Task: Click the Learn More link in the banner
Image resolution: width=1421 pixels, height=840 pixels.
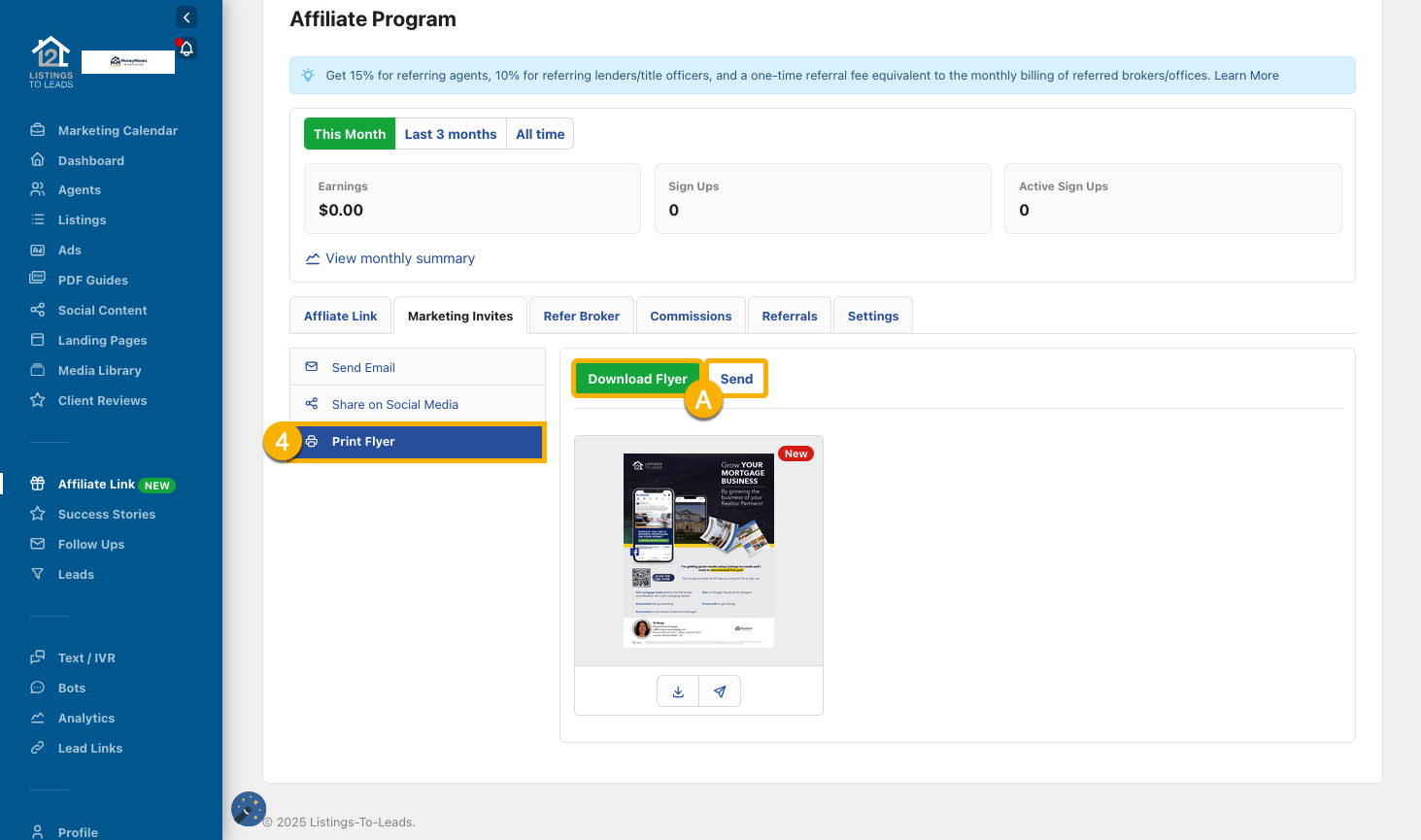Action: [1246, 76]
